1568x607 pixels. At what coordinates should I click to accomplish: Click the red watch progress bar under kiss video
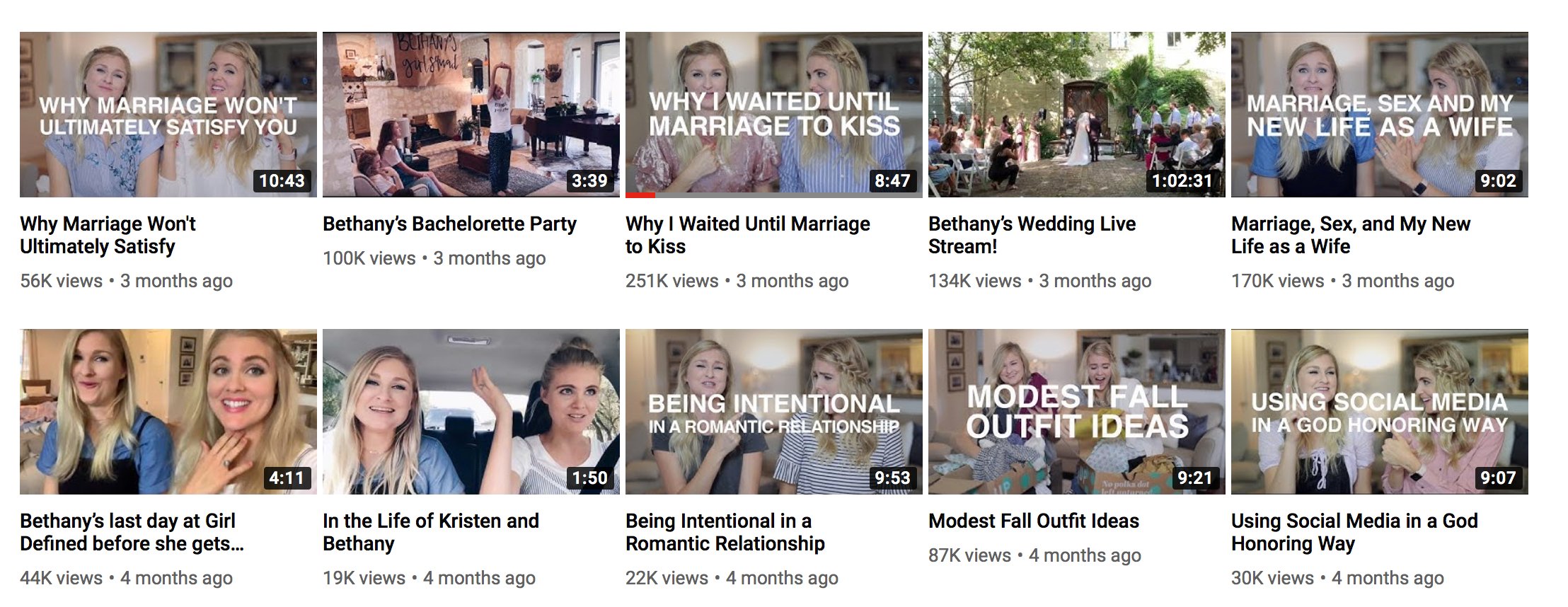pos(640,195)
